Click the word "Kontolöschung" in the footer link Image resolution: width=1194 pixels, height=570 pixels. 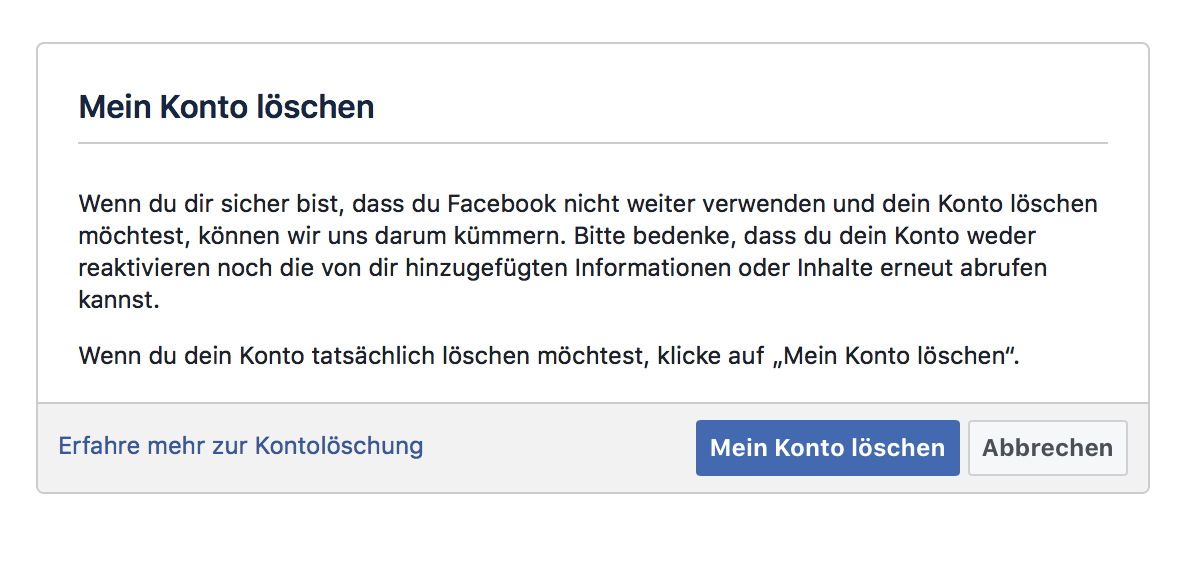(339, 446)
